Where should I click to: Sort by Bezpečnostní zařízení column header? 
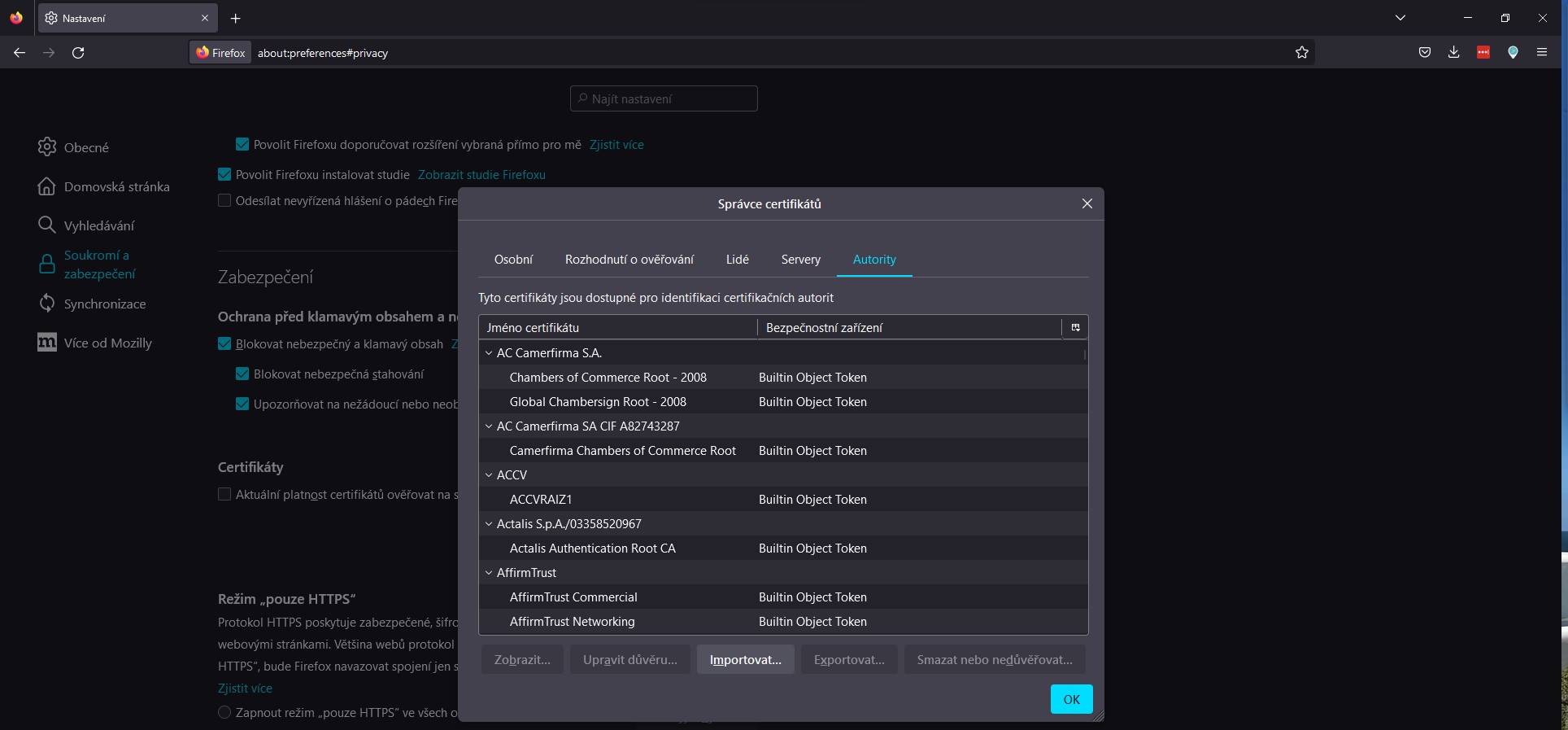[x=909, y=328]
